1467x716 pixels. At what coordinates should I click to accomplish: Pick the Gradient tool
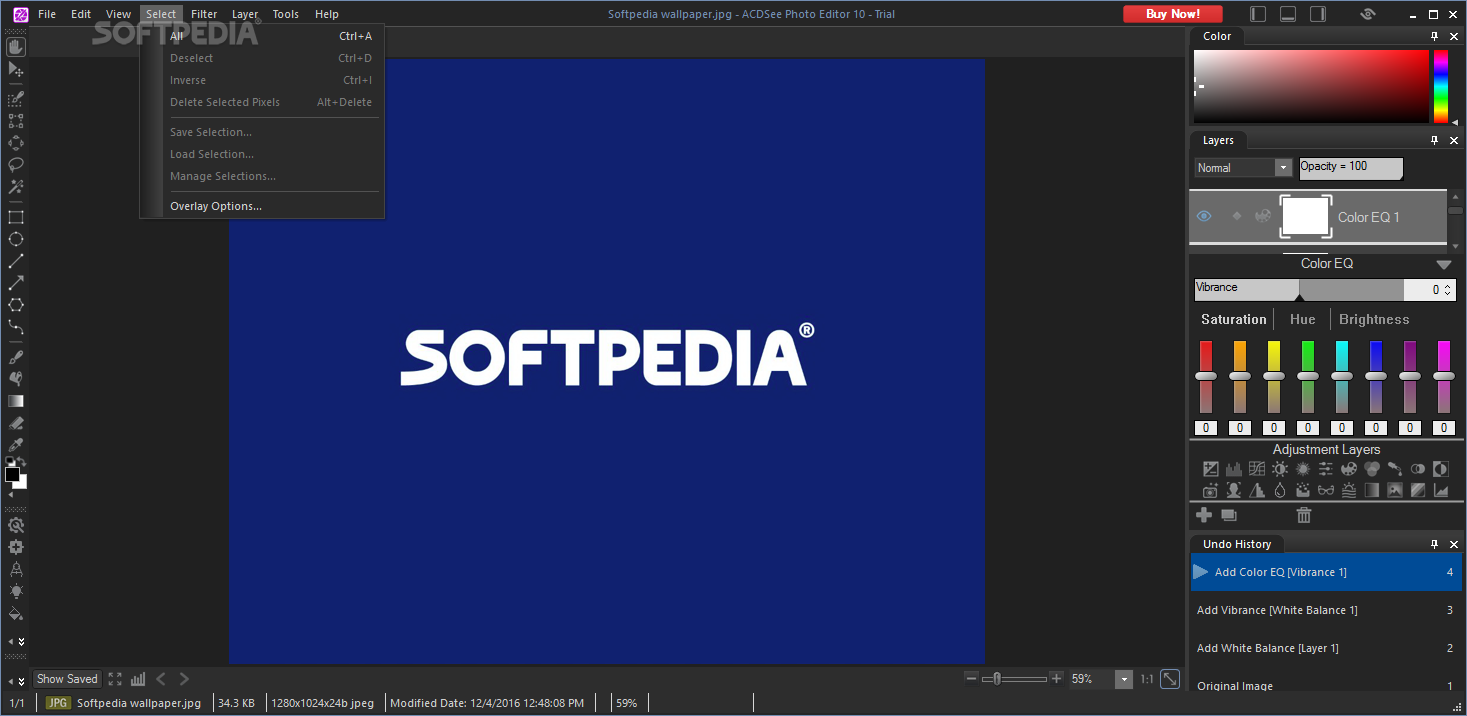tap(15, 401)
